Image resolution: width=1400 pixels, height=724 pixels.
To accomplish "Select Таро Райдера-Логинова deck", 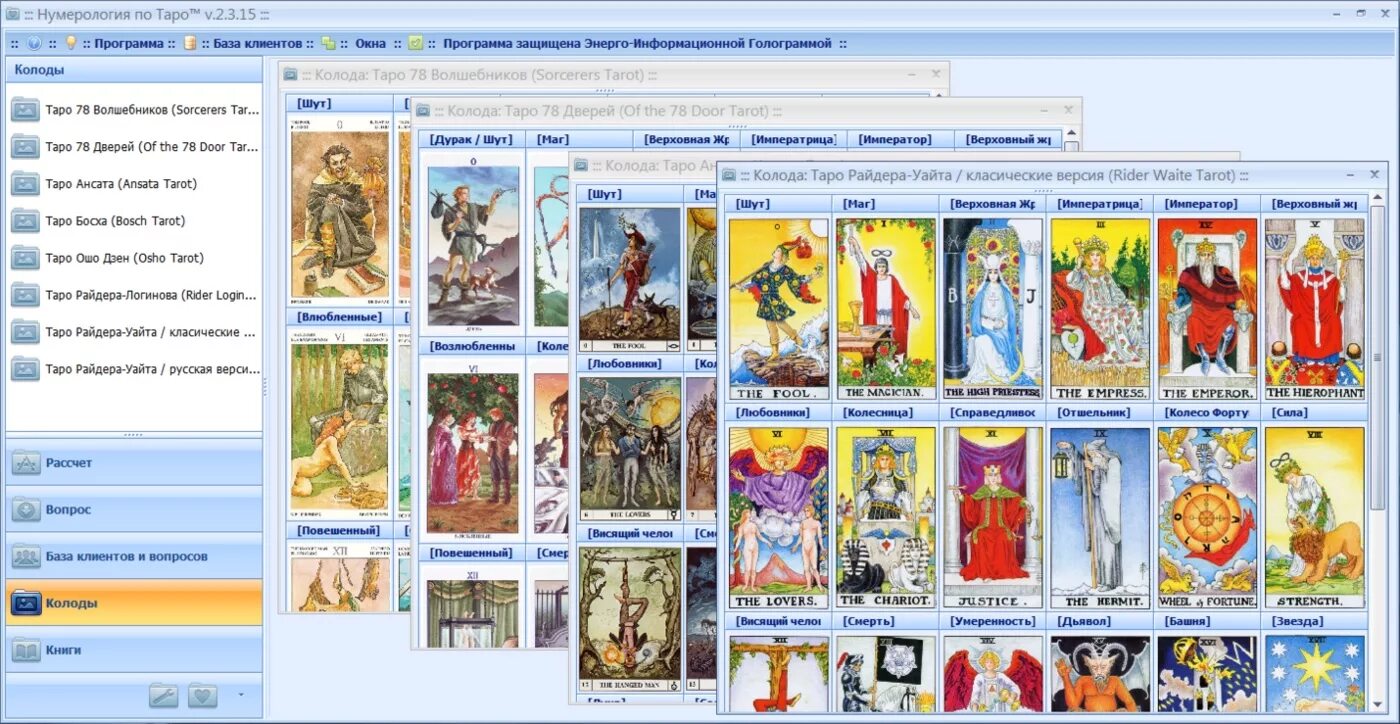I will (134, 295).
